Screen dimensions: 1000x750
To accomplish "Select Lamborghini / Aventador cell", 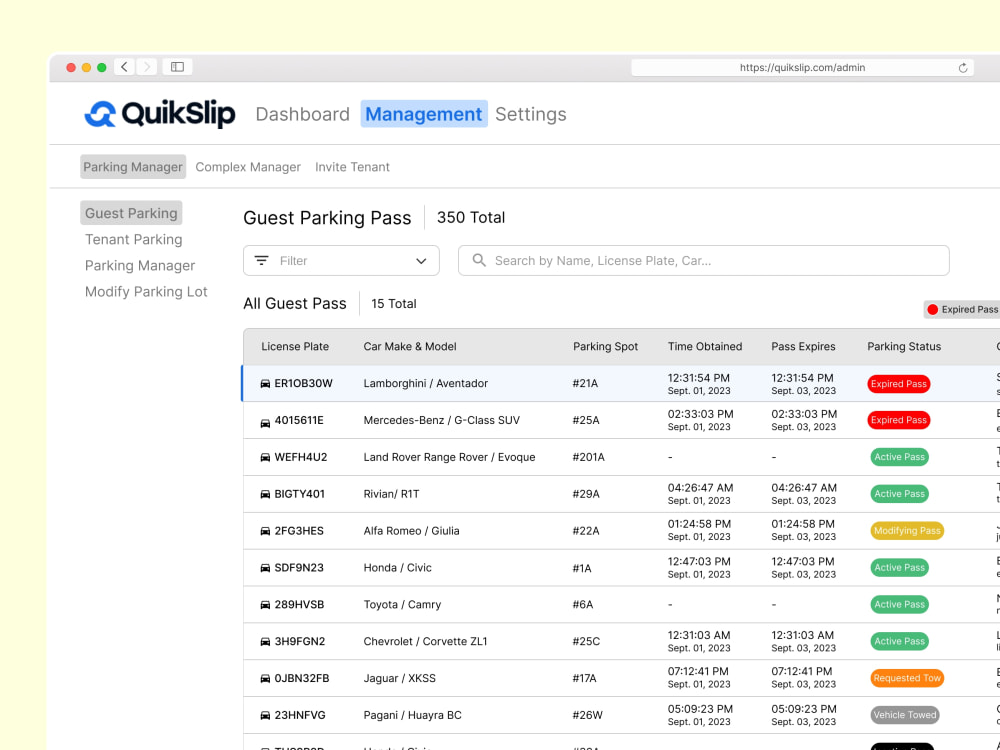I will pos(425,383).
